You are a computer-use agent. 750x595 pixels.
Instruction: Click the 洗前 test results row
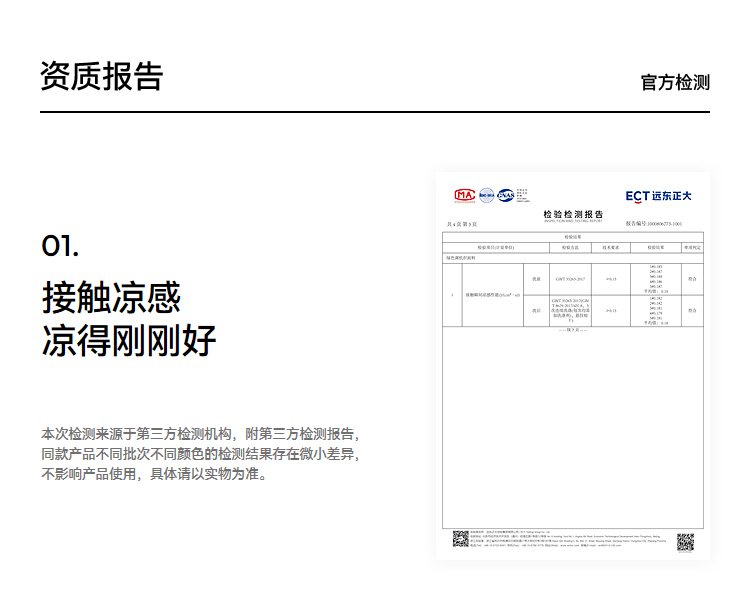572,277
